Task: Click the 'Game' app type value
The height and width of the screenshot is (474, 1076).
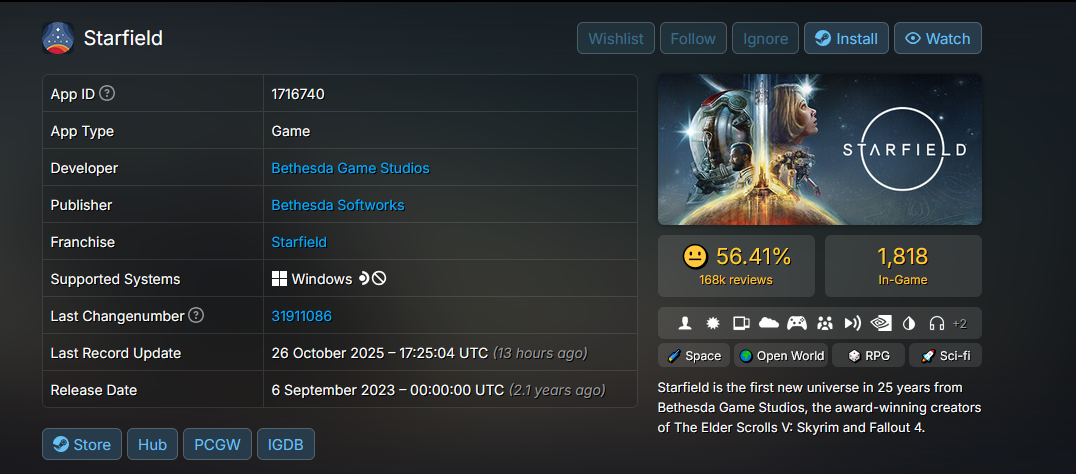Action: [291, 131]
